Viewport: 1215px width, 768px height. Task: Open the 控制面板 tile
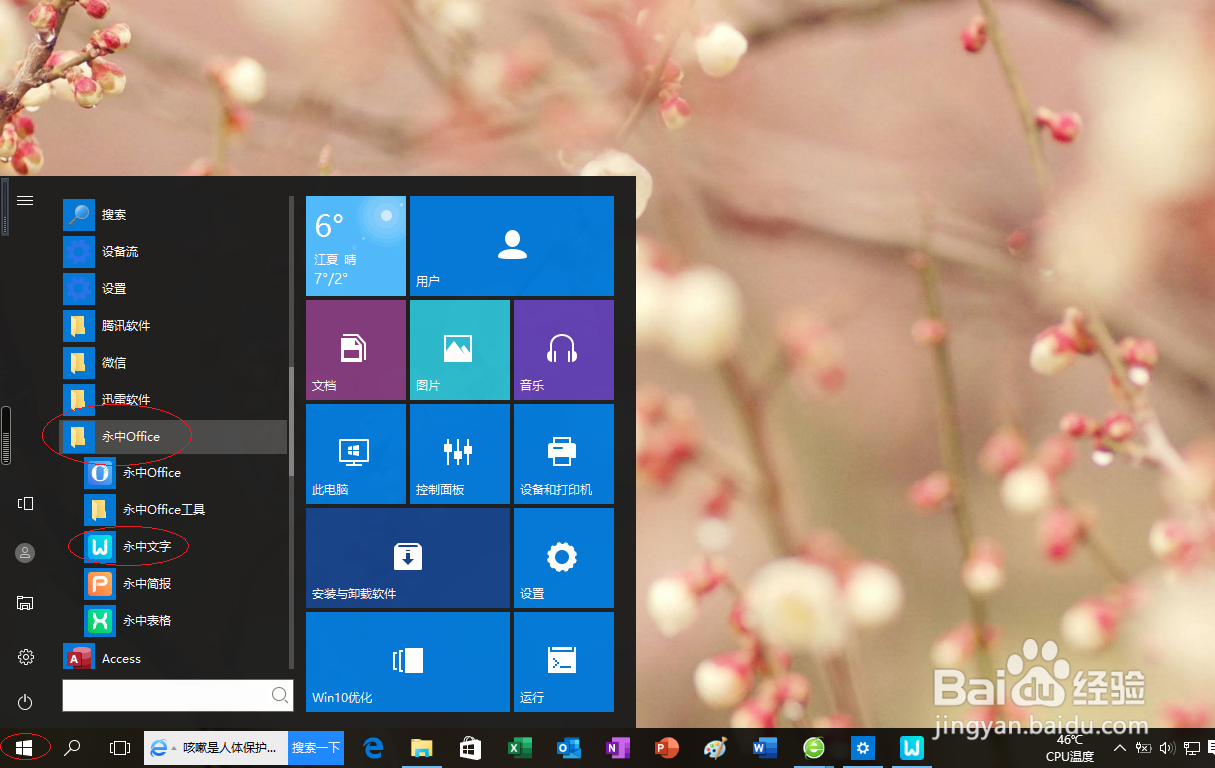coord(460,454)
